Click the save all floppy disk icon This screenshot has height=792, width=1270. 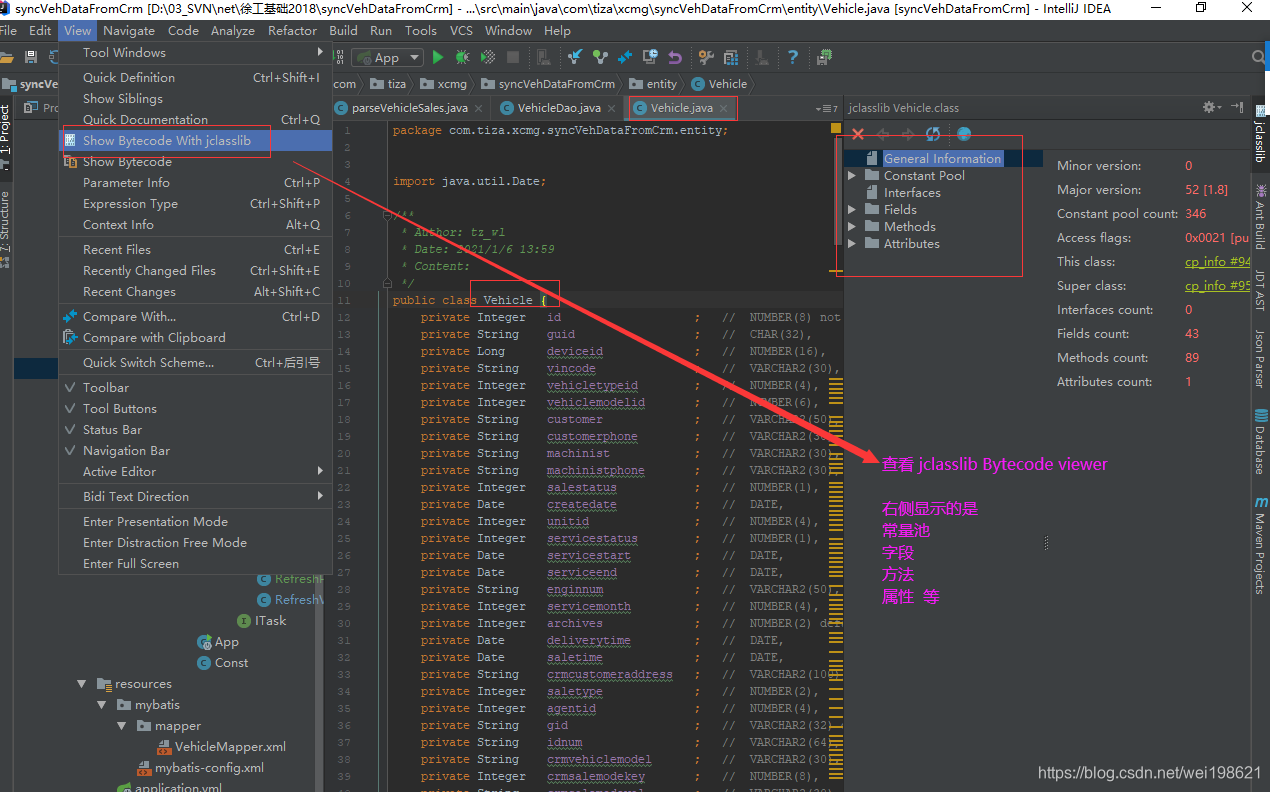[31, 57]
